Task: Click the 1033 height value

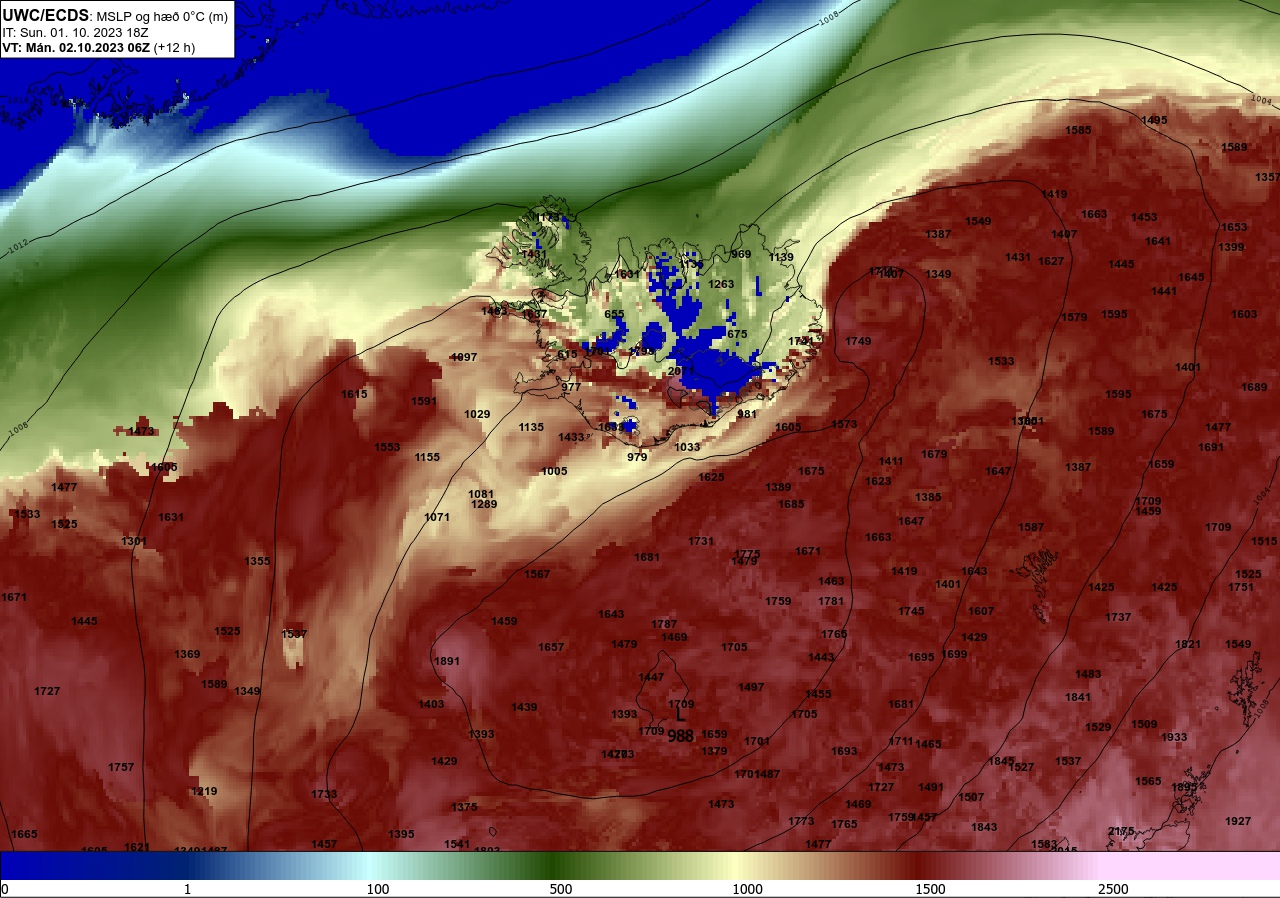Action: coord(687,447)
